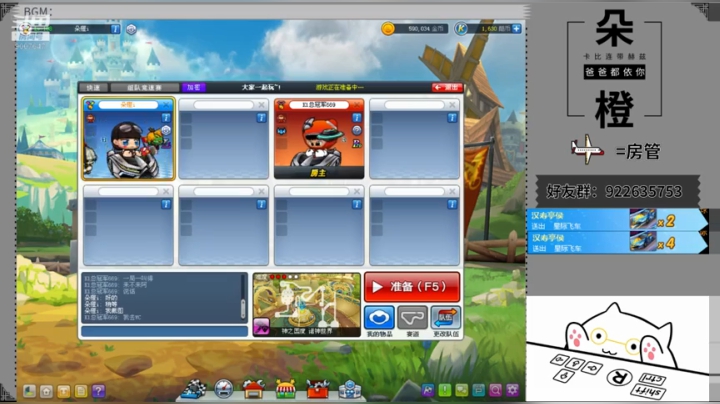The height and width of the screenshot is (404, 720).
Task: Open info icon on sixth empty slot
Action: [x=261, y=204]
